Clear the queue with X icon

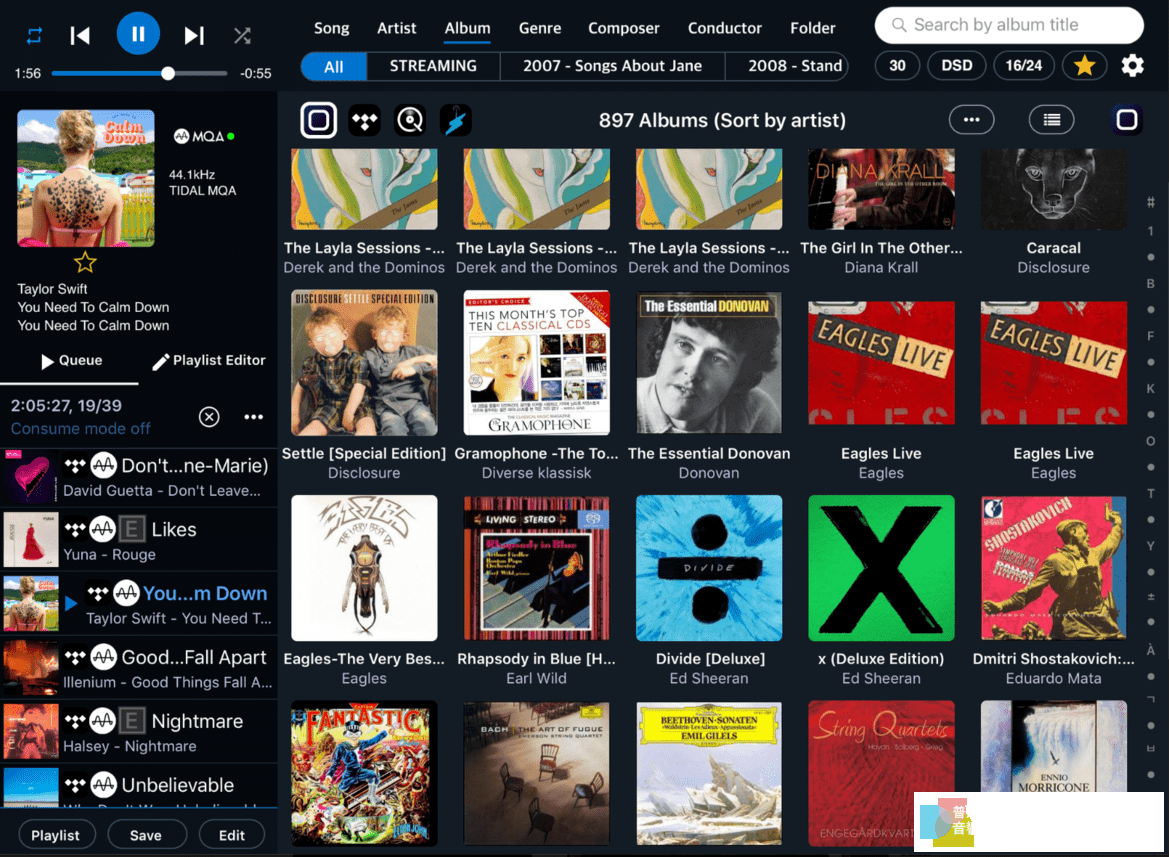pyautogui.click(x=209, y=417)
